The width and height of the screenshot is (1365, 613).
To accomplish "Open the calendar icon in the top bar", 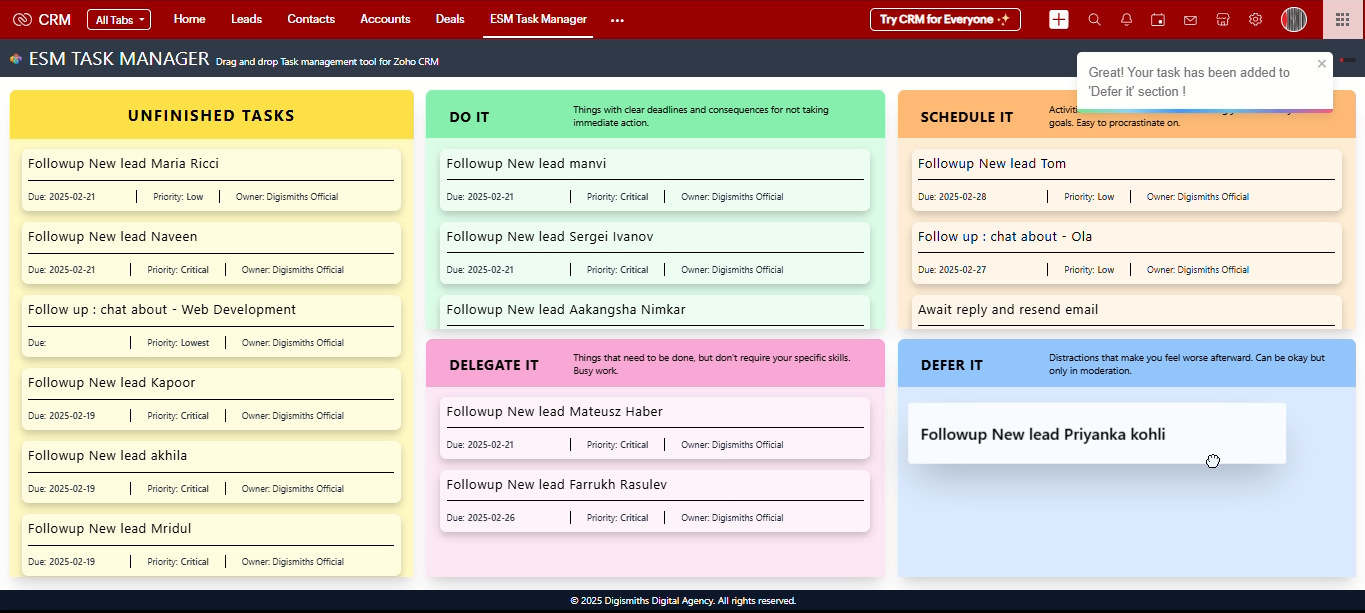I will pos(1158,20).
